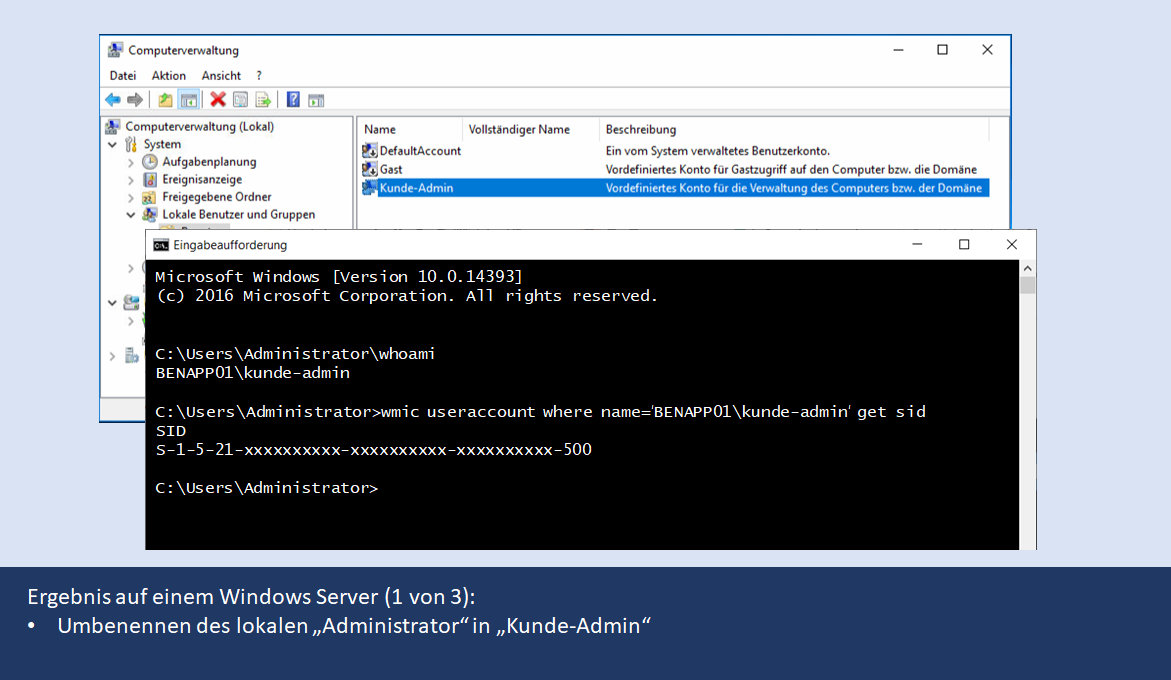The image size is (1171, 680).
Task: Open the Ansicht menu
Action: (221, 75)
